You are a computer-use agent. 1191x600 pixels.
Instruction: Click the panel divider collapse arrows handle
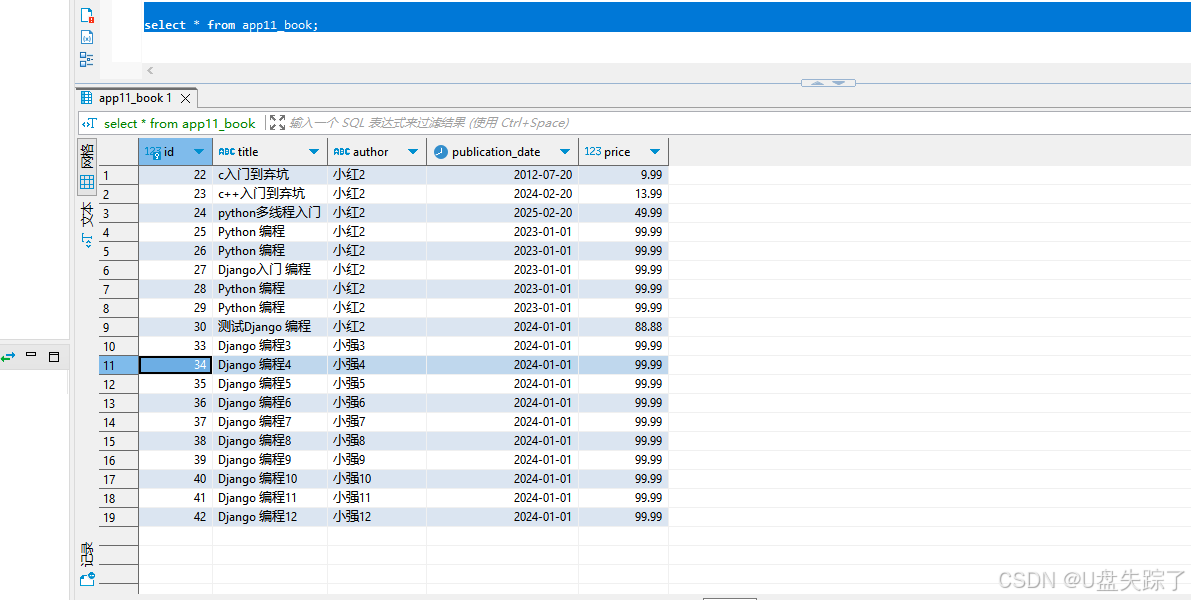[828, 83]
